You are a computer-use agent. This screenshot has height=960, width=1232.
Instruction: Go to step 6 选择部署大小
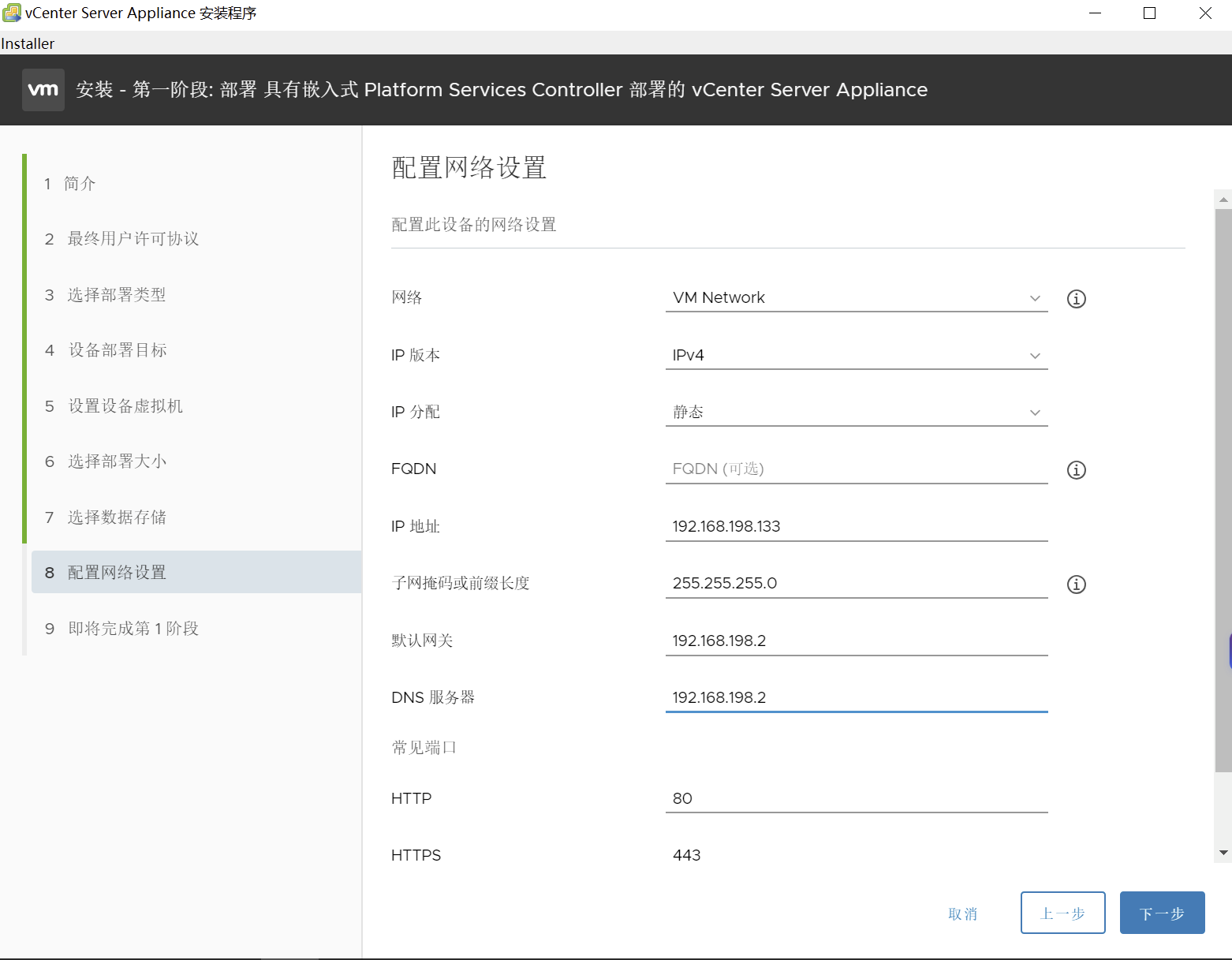(x=105, y=461)
